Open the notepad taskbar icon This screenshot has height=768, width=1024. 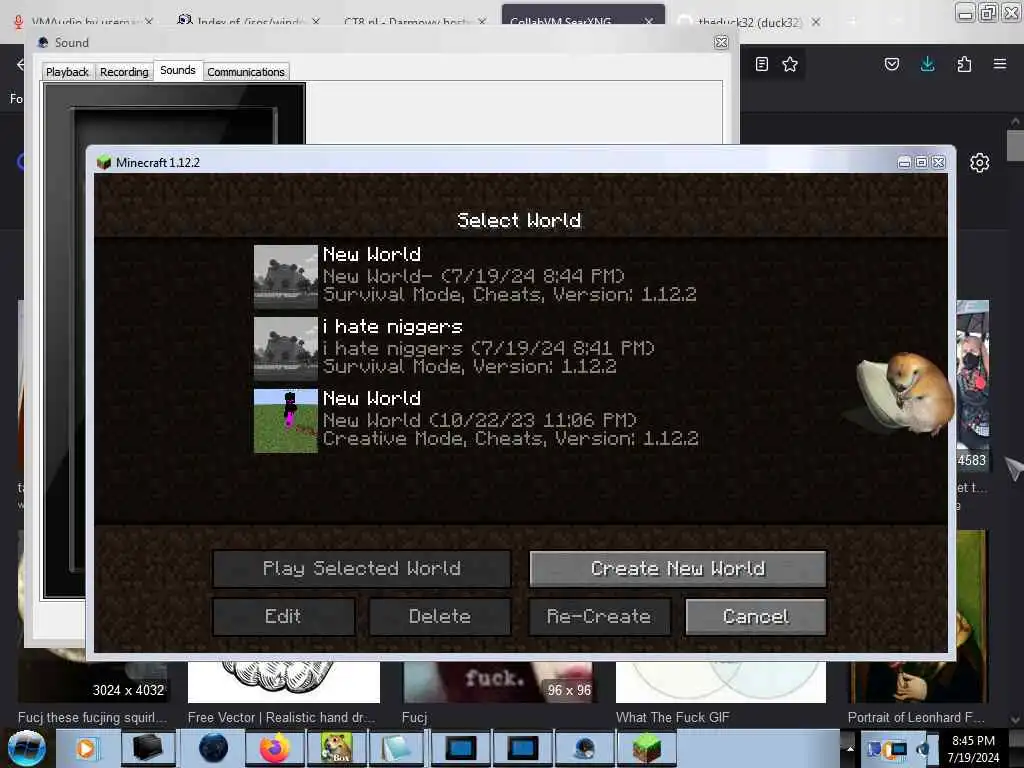click(x=396, y=748)
